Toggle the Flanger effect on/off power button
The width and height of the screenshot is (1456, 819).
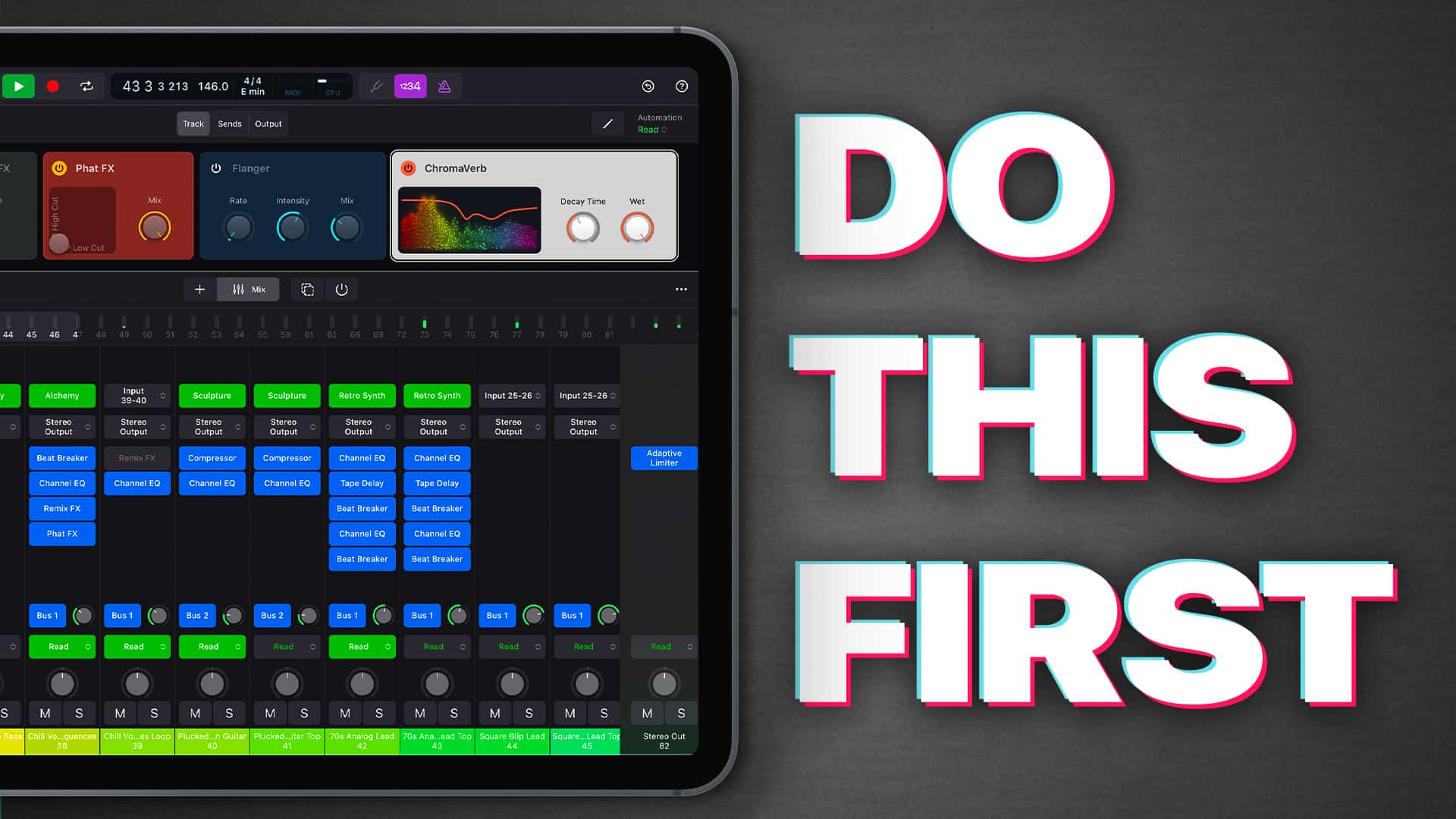(216, 167)
